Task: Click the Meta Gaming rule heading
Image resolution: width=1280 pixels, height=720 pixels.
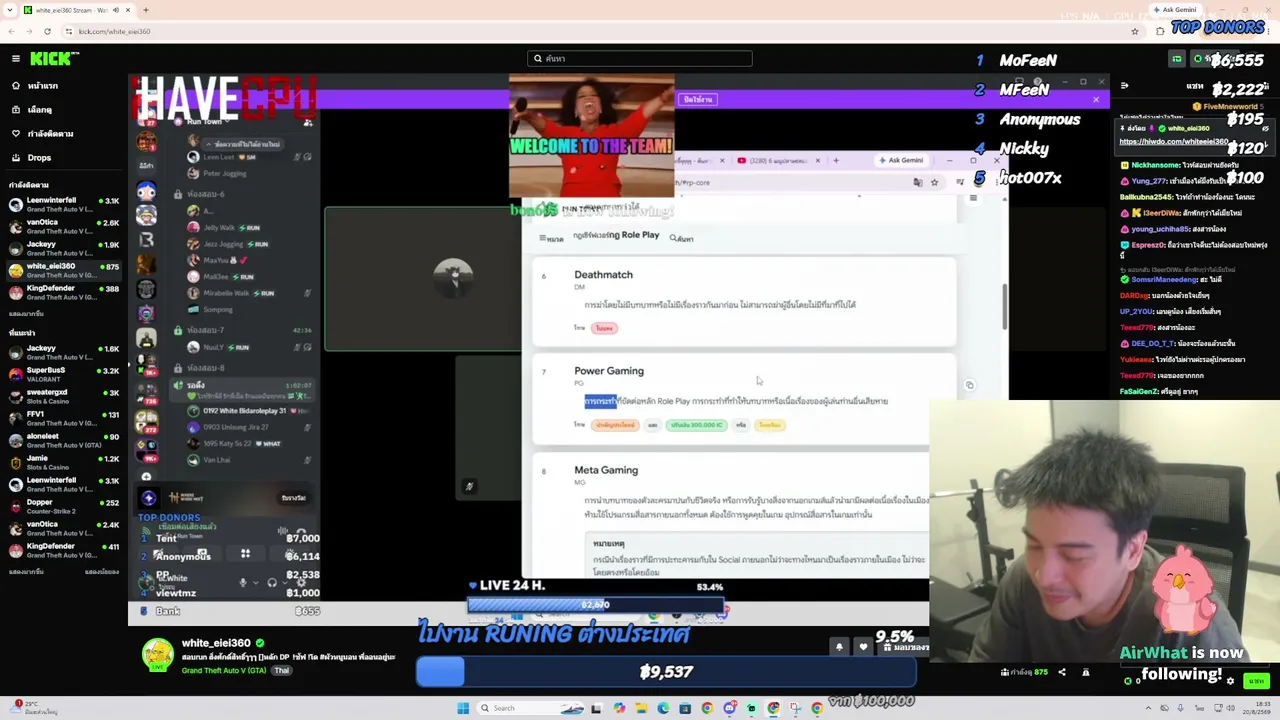Action: [x=606, y=470]
